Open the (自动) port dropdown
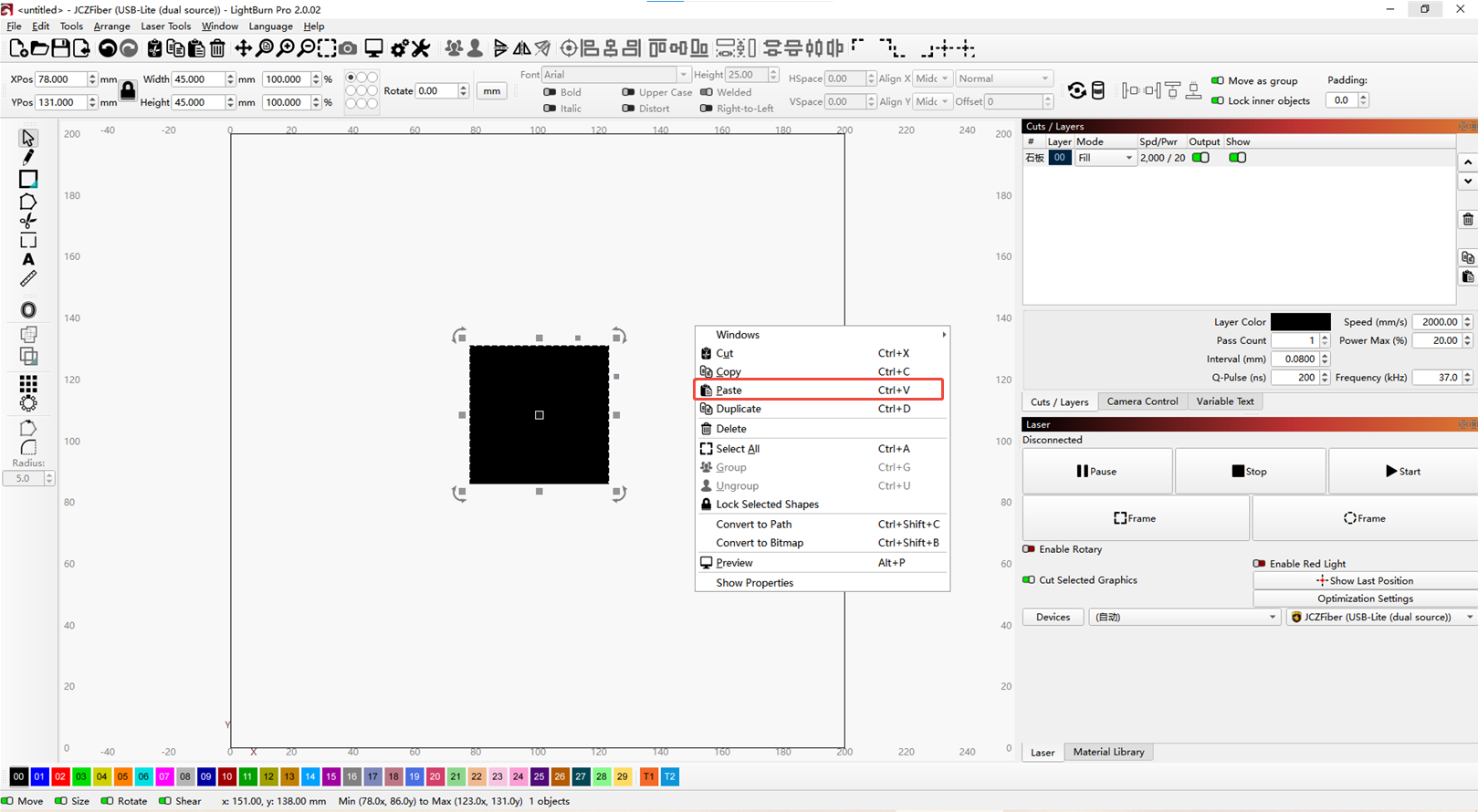 pyautogui.click(x=1184, y=617)
